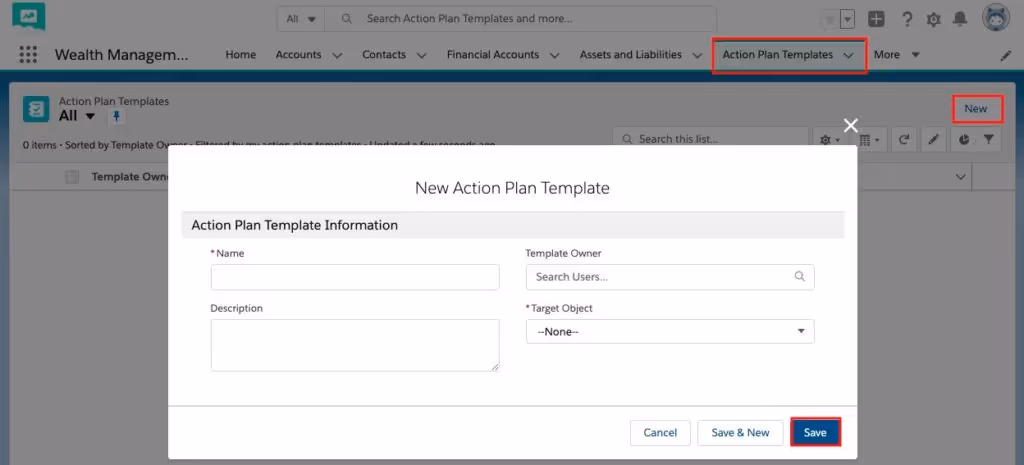This screenshot has width=1024, height=465.
Task: Open the Setup gear icon
Action: [x=933, y=20]
